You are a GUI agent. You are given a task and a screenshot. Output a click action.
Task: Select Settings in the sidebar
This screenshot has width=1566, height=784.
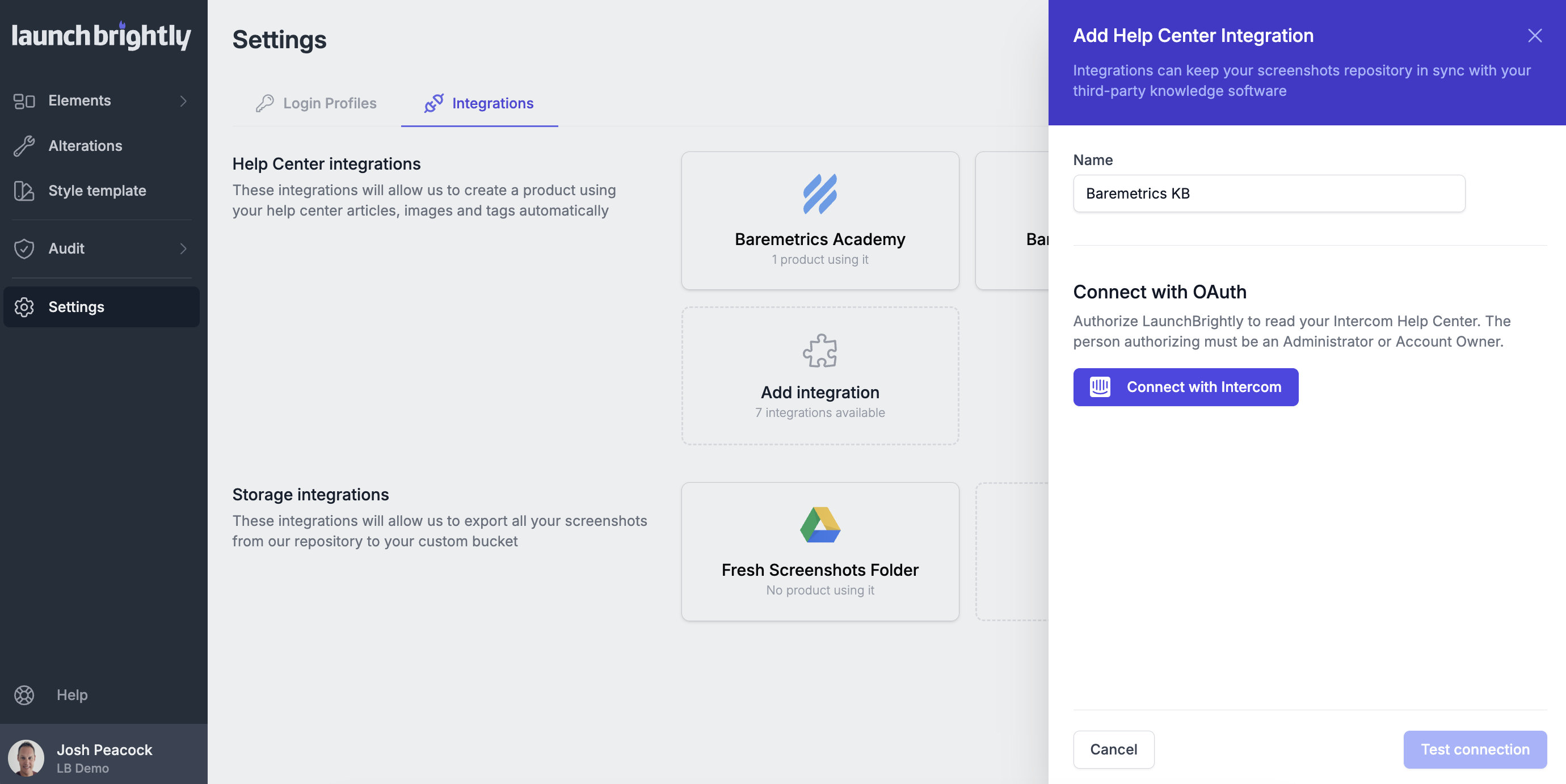click(x=102, y=307)
